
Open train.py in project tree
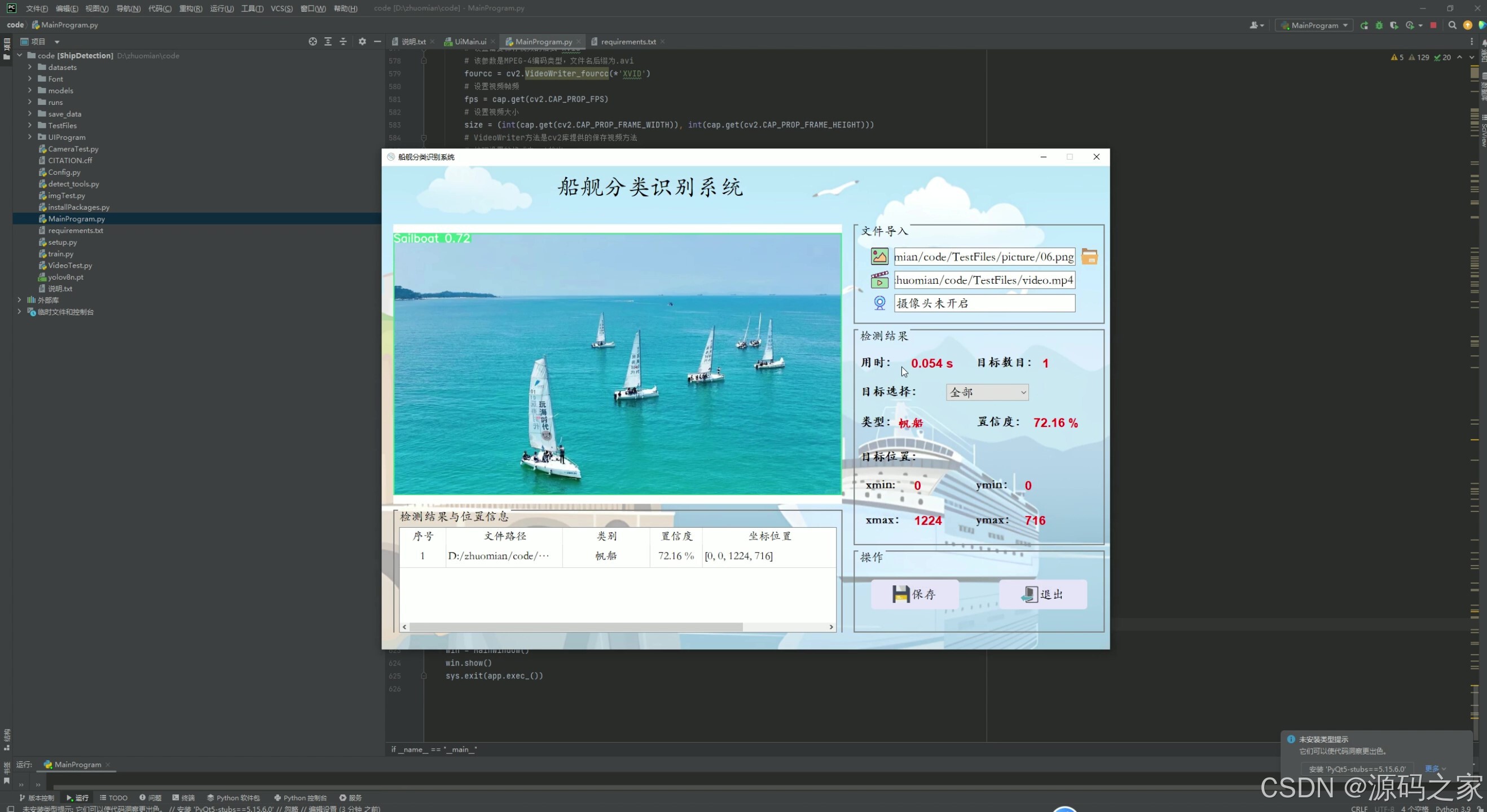[60, 253]
